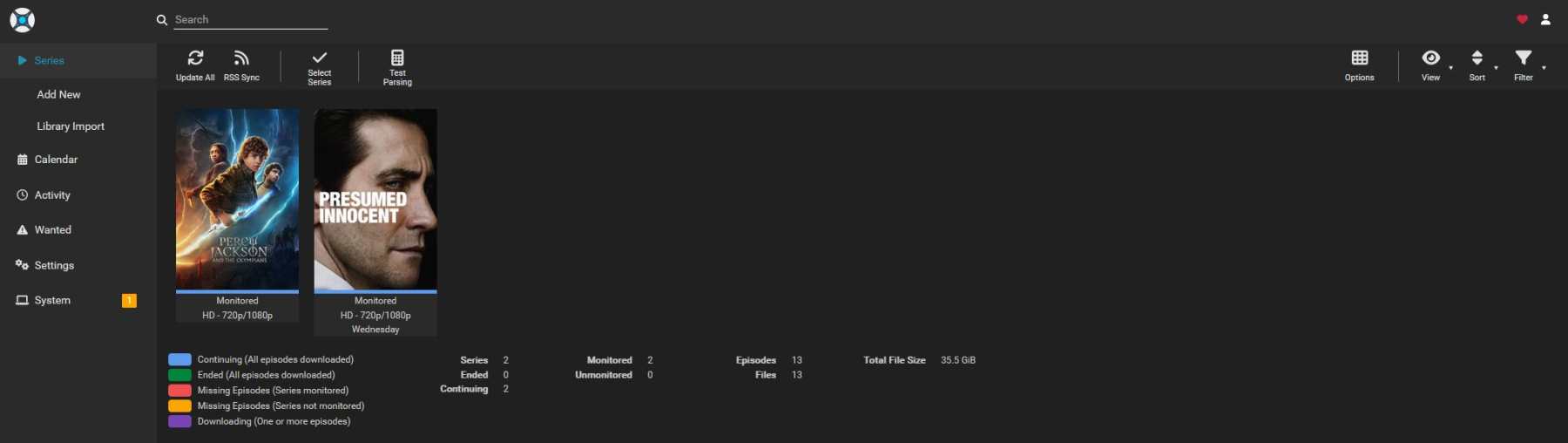Click the red heart donate icon
1568x443 pixels.
1522,19
